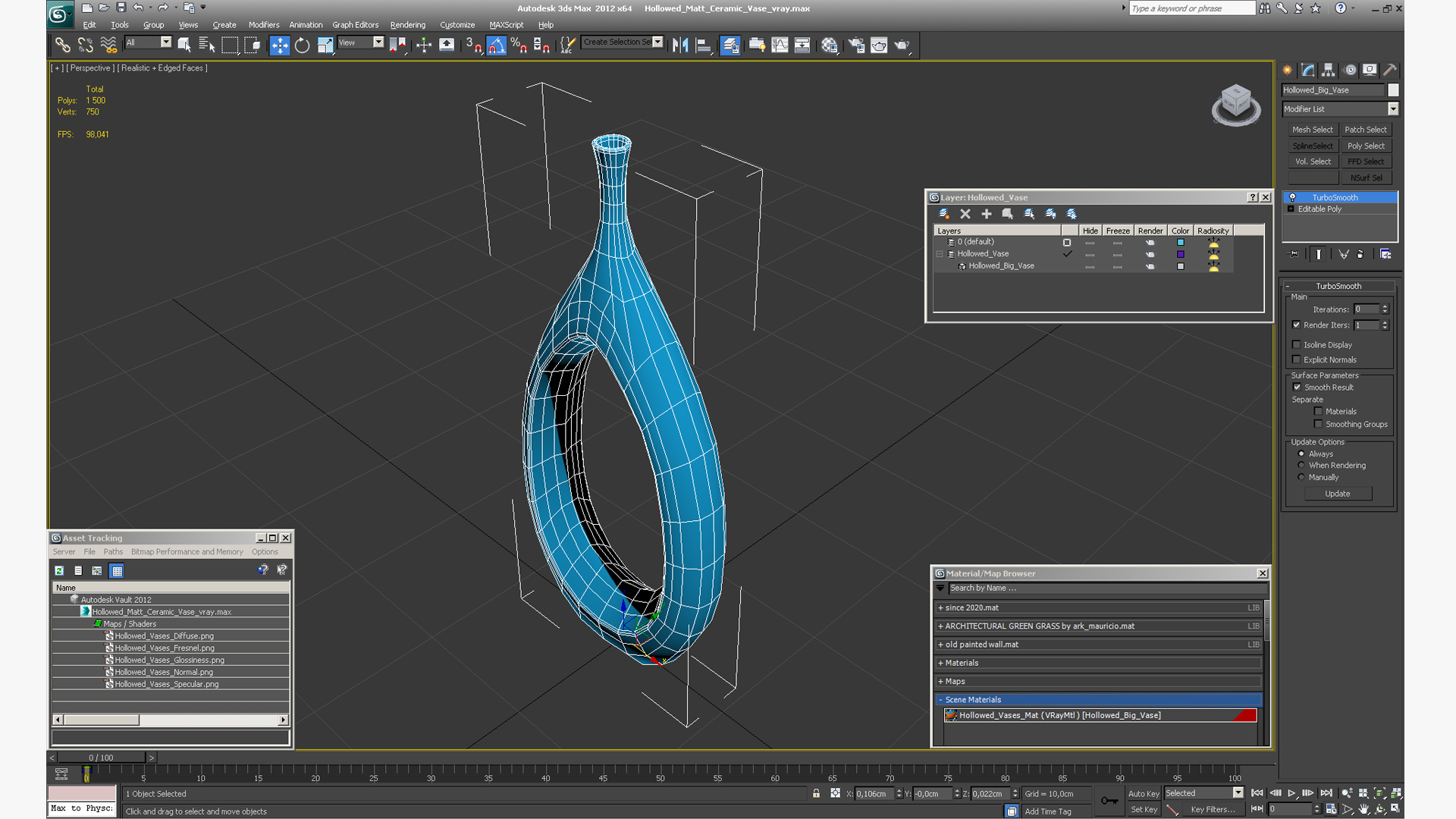Enable Separate by Materials checkbox
Viewport: 1456px width, 819px height.
(x=1318, y=411)
